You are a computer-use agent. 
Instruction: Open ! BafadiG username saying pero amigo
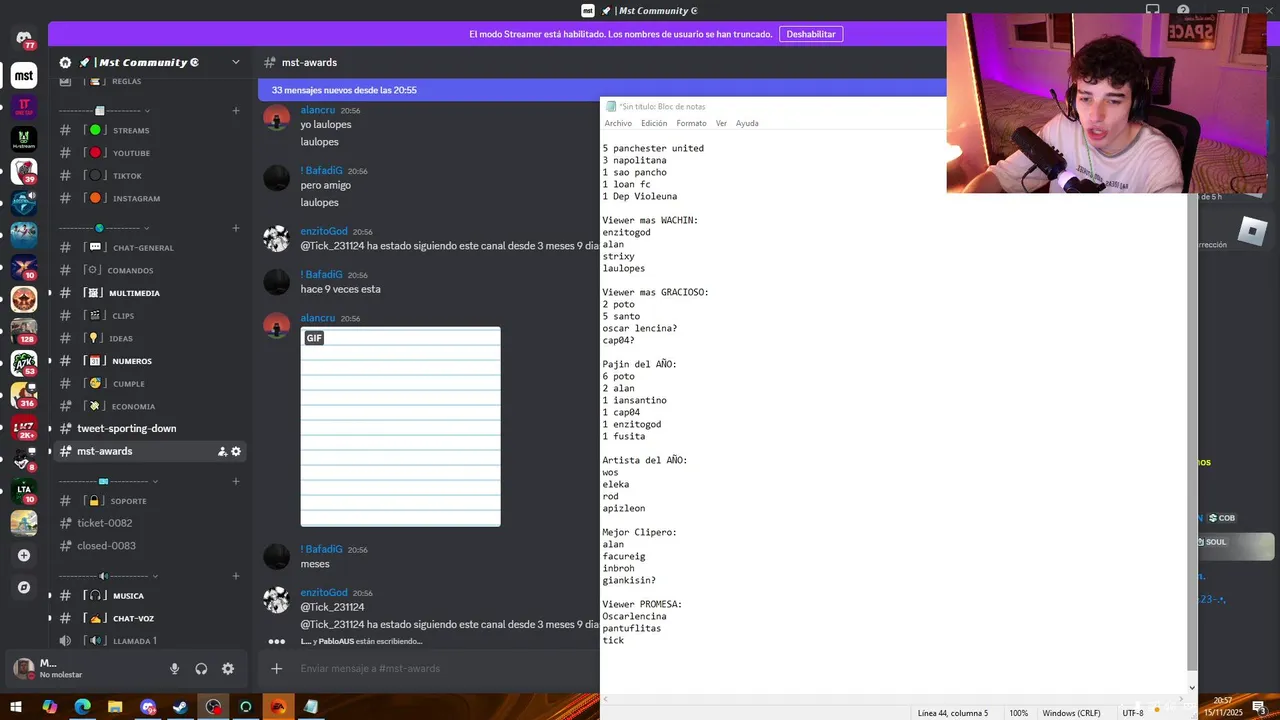click(321, 171)
